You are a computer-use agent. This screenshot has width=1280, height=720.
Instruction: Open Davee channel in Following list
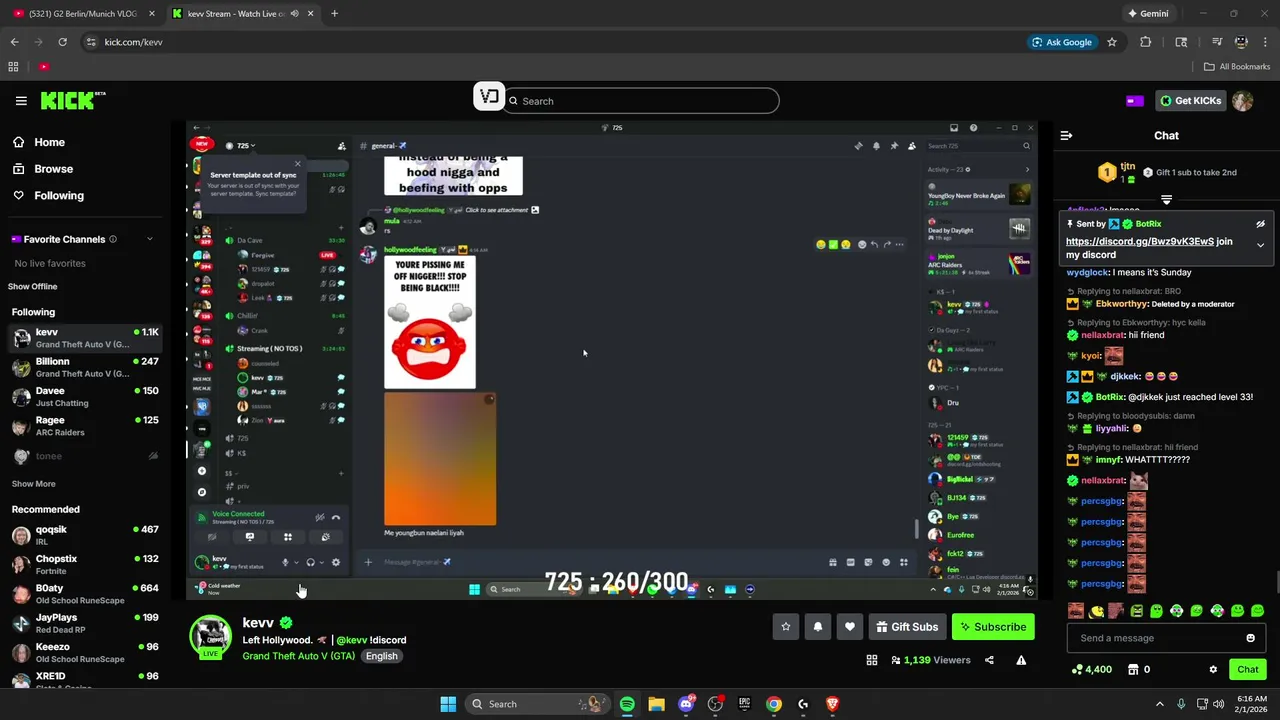85,397
